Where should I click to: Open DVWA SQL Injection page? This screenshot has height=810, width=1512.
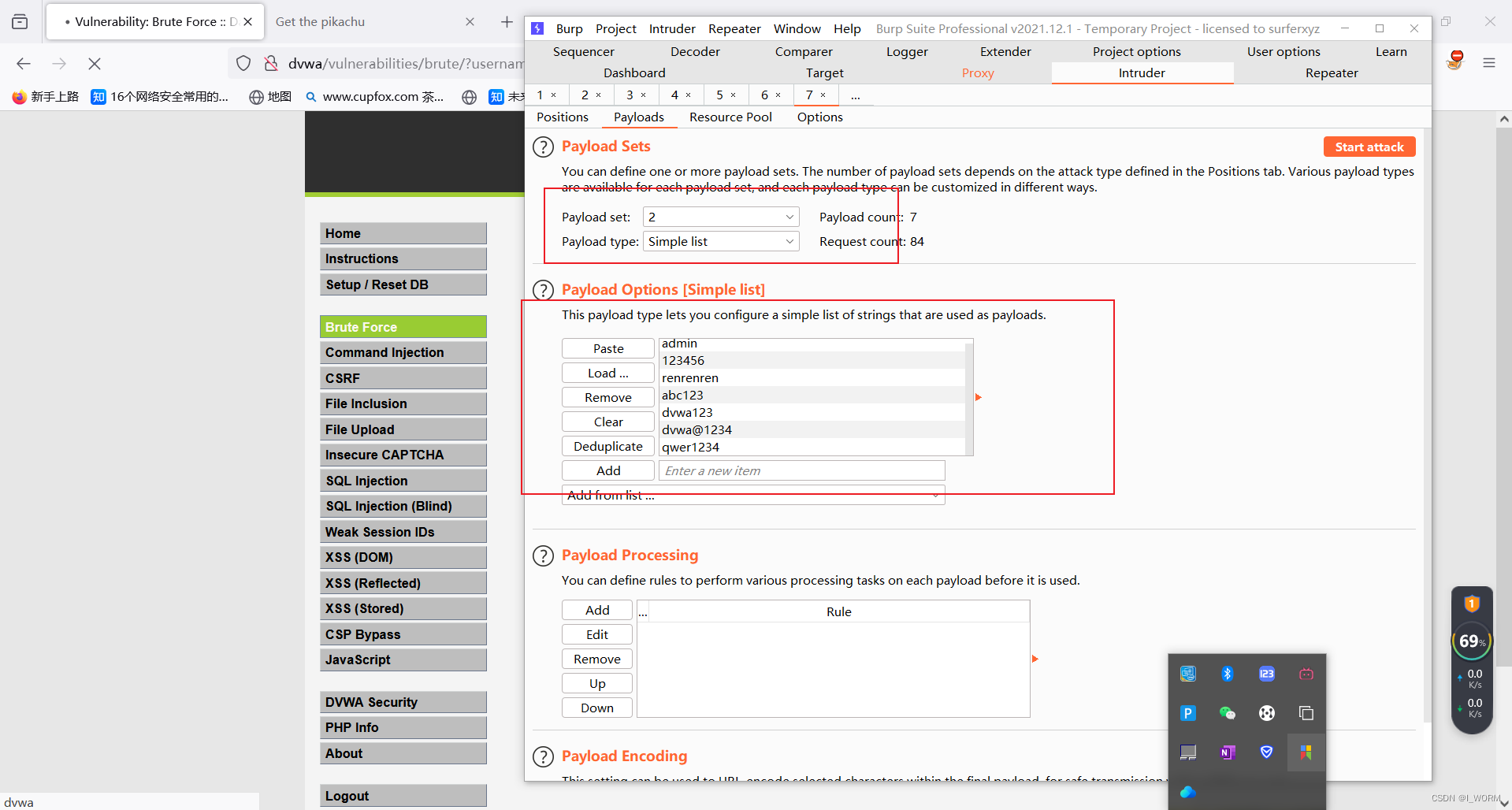pos(403,481)
